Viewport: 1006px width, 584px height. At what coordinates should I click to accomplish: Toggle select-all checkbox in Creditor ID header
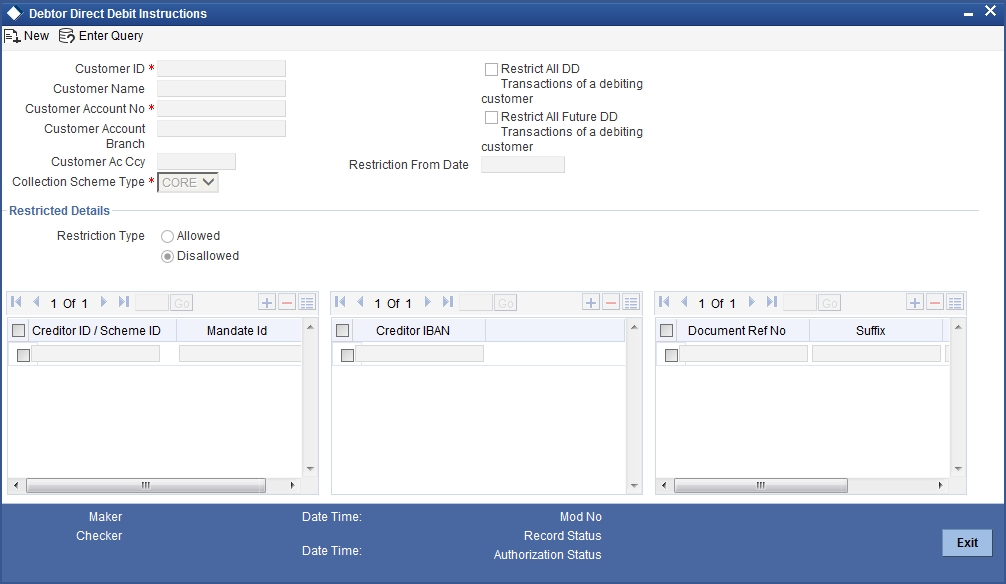19,331
